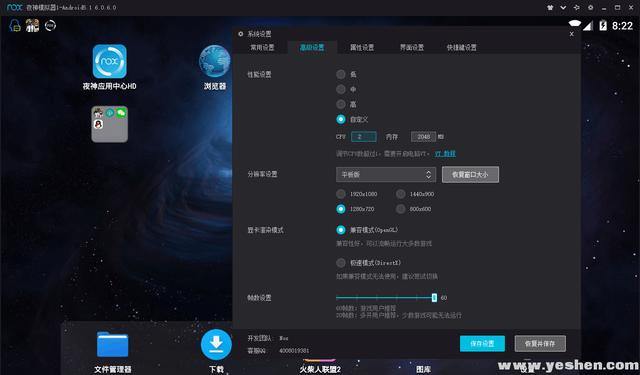640x375 pixels.
Task: Switch to the 高级设置 tab
Action: 312,48
